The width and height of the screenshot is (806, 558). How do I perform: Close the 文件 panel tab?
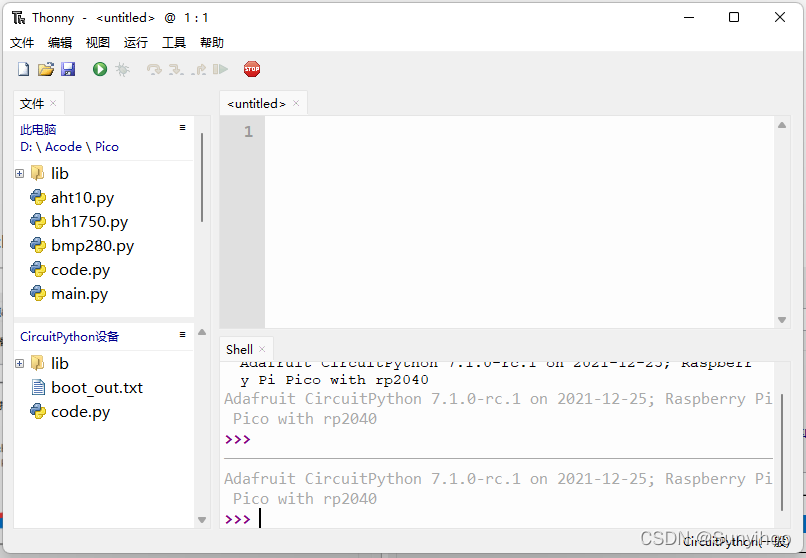[x=53, y=103]
